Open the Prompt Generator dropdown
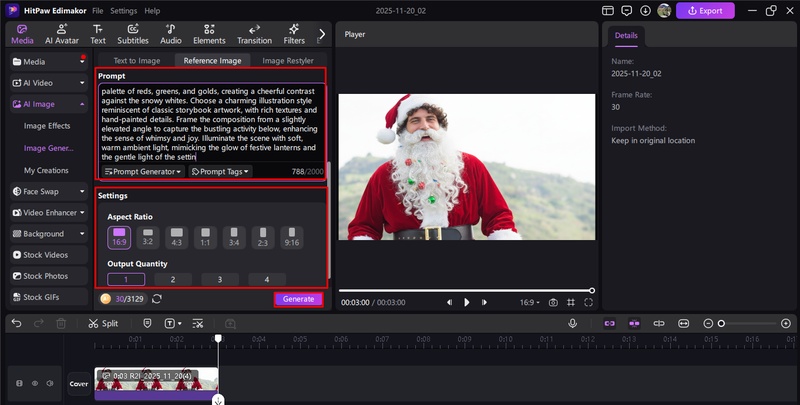The height and width of the screenshot is (405, 800). coord(143,172)
